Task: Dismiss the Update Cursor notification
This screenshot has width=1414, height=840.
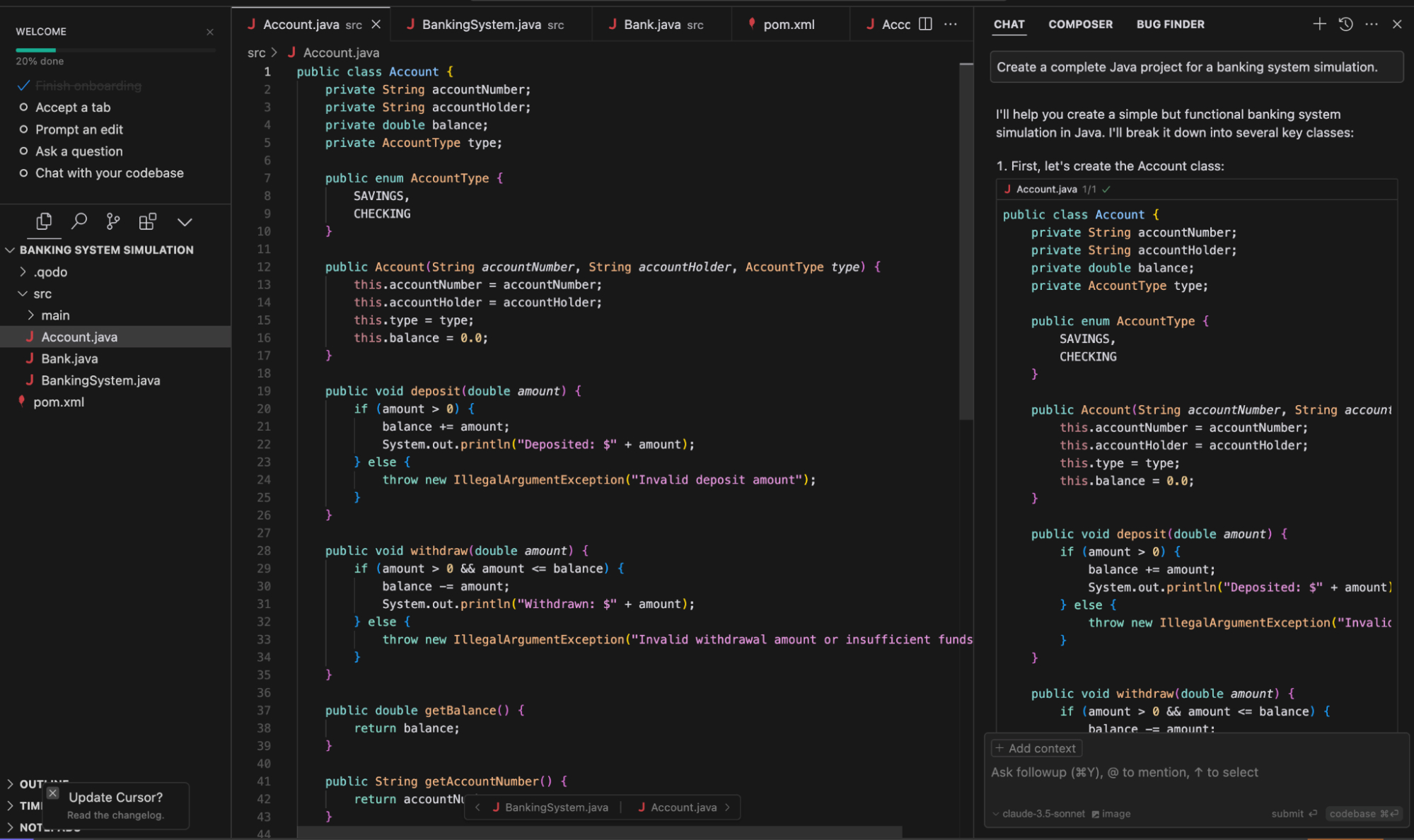Action: [53, 793]
